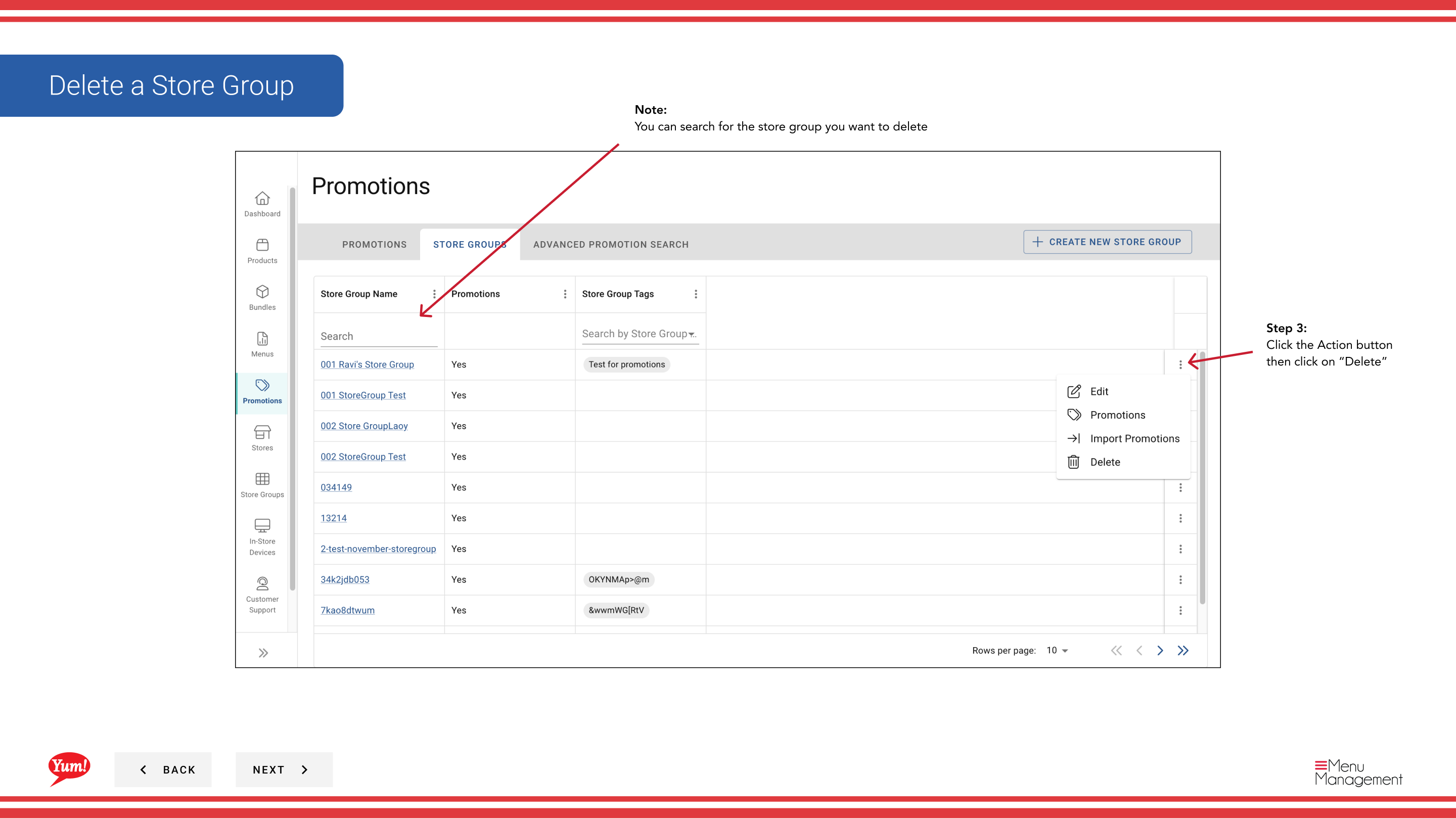Open the 13214 store group link

334,518
